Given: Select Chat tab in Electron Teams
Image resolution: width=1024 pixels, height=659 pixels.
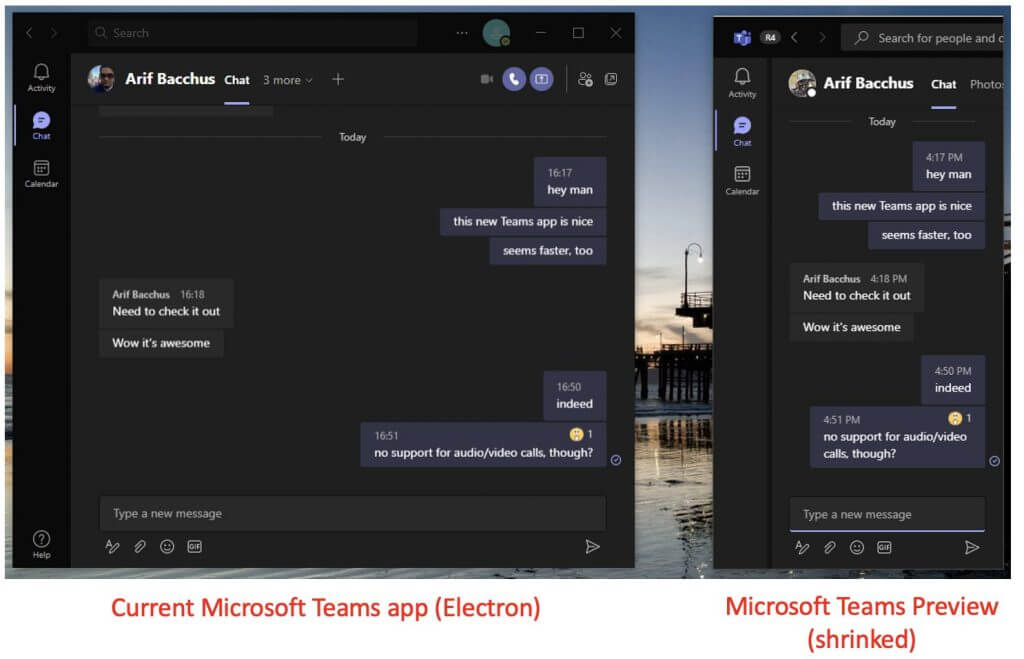Looking at the screenshot, I should coord(236,80).
